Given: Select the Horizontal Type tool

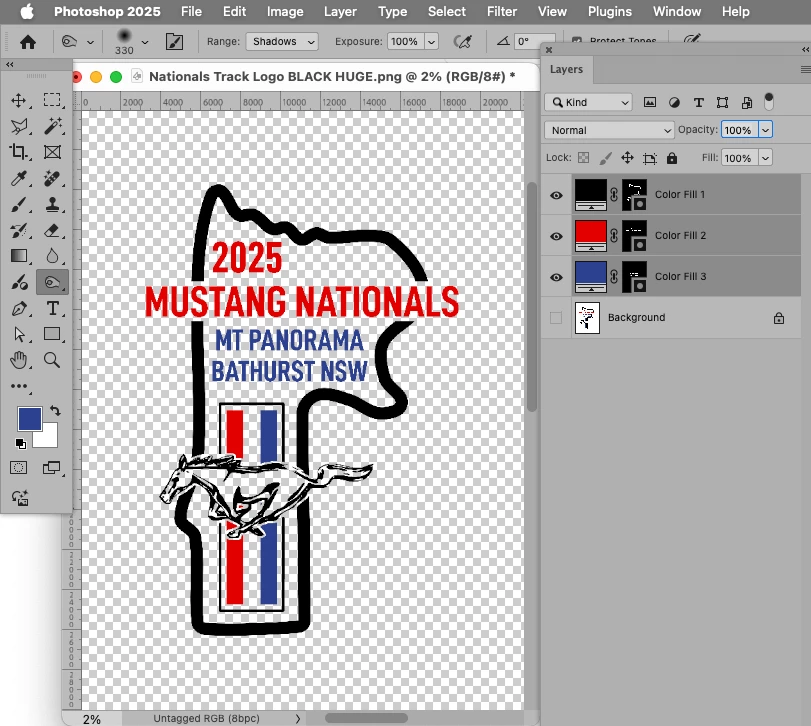Looking at the screenshot, I should pos(52,309).
